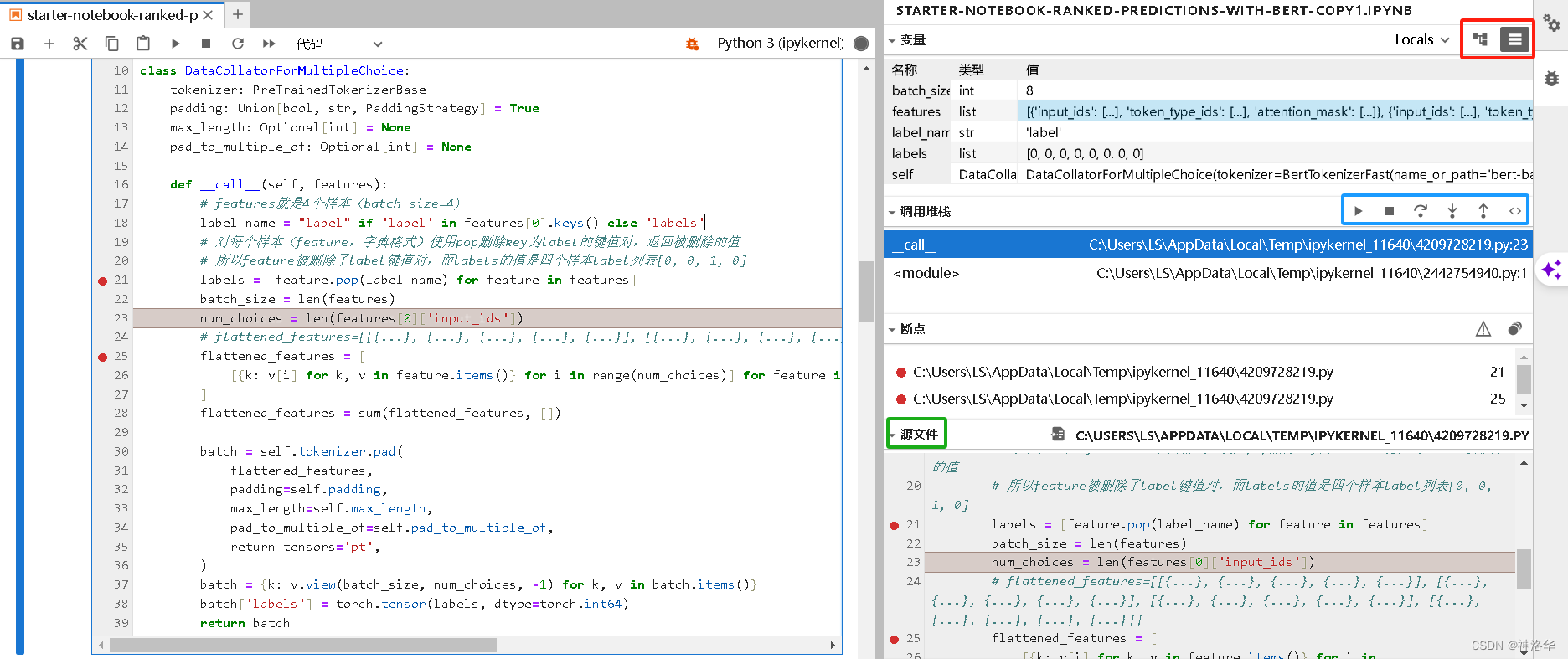Select the label_name variable row

coord(1208,132)
